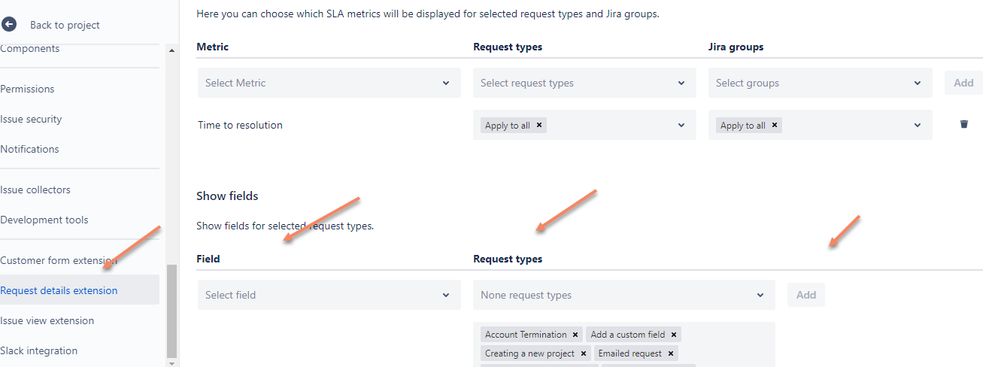Open Issue view extension in the sidebar

coord(47,321)
